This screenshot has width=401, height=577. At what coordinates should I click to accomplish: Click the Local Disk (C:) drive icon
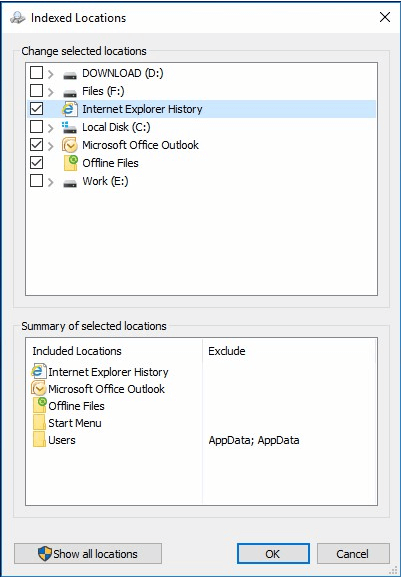point(69,127)
